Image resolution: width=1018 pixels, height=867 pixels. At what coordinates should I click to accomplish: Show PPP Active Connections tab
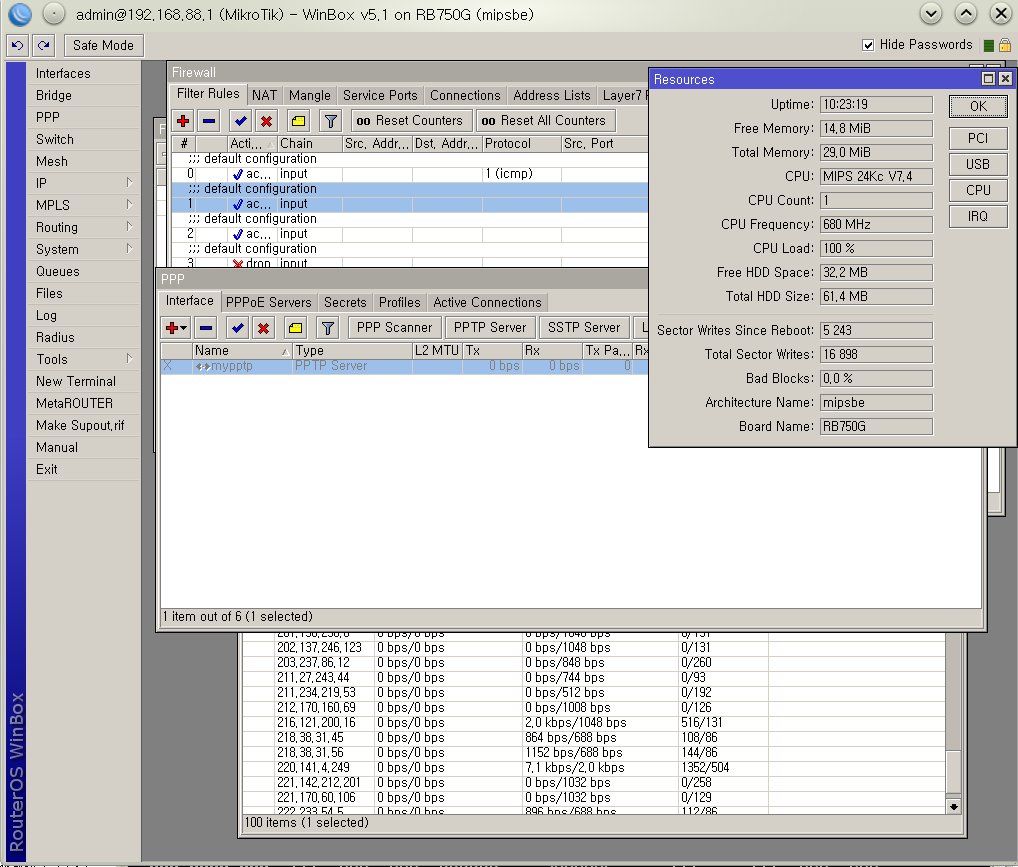(x=487, y=303)
